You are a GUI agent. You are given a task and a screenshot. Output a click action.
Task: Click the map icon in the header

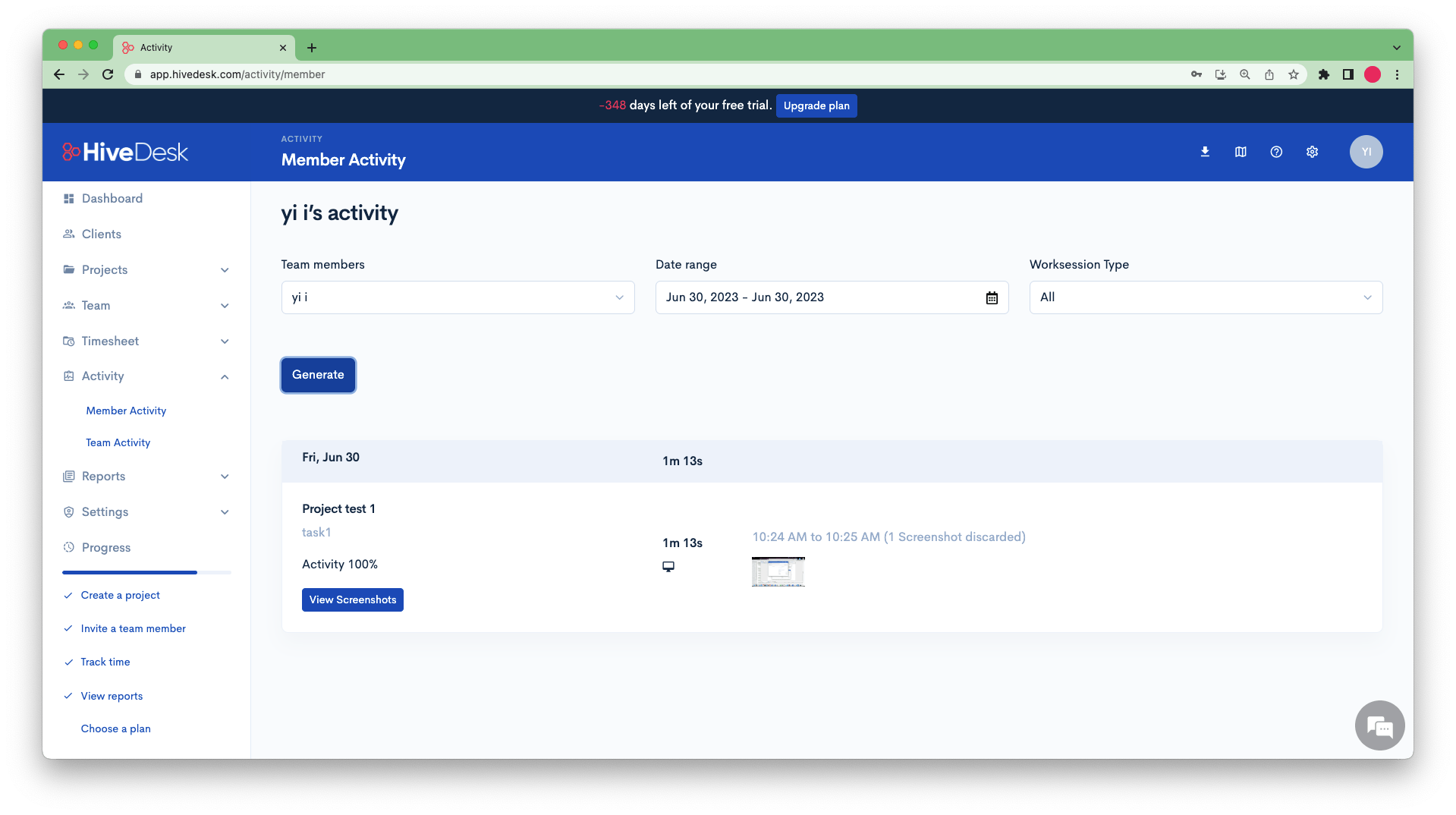click(x=1240, y=152)
